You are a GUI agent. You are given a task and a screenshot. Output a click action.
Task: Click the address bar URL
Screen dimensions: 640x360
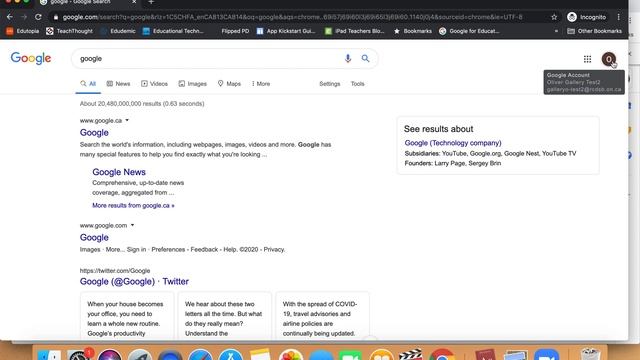(x=292, y=17)
